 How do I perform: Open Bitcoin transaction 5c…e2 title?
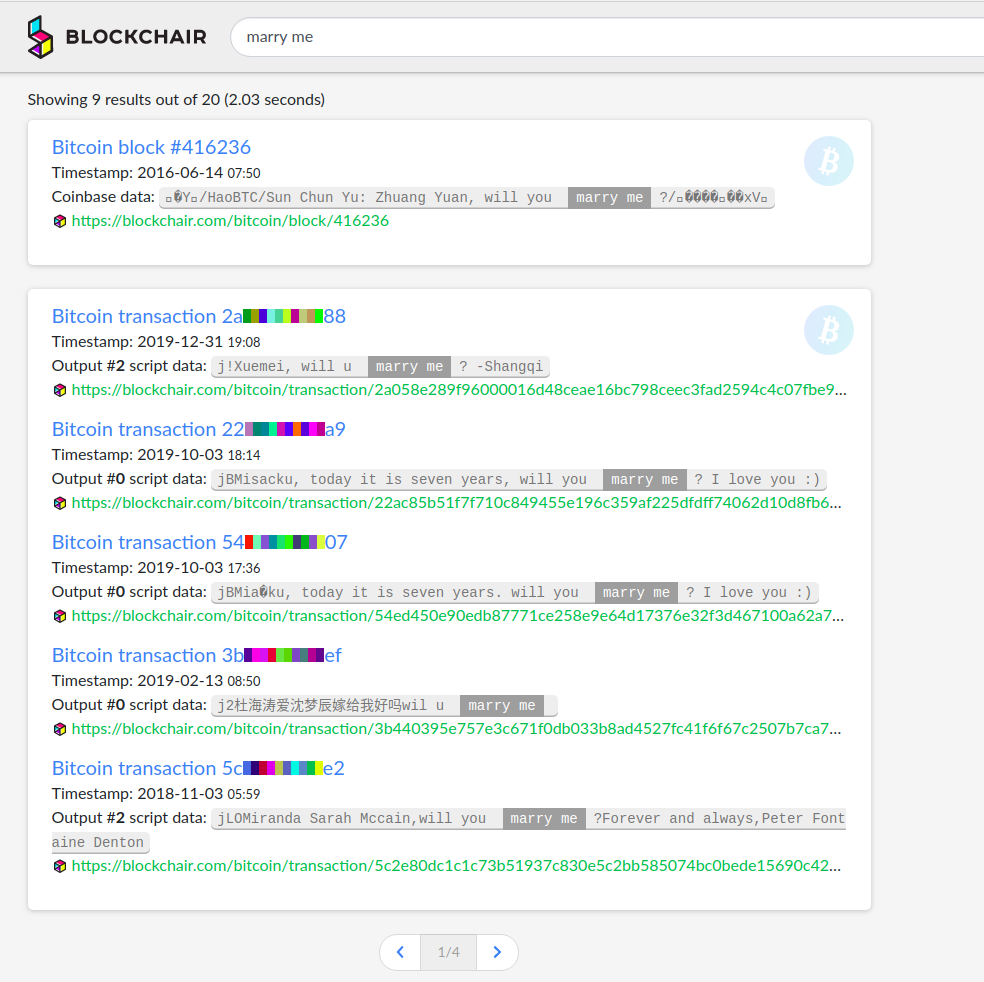[198, 768]
